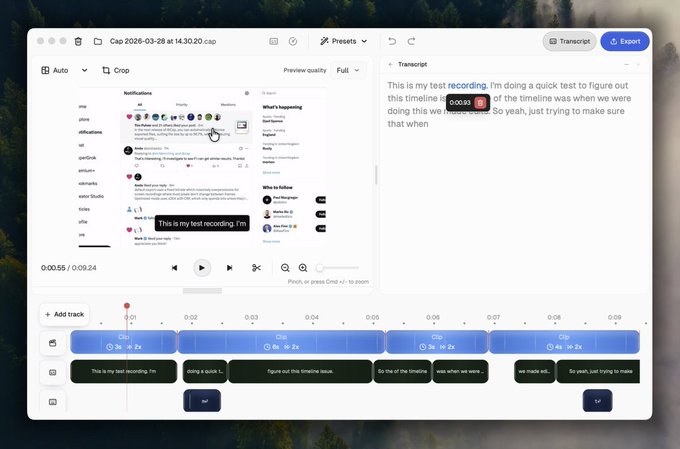Open the Presets dropdown
Image resolution: width=680 pixels, height=449 pixels.
[x=344, y=41]
